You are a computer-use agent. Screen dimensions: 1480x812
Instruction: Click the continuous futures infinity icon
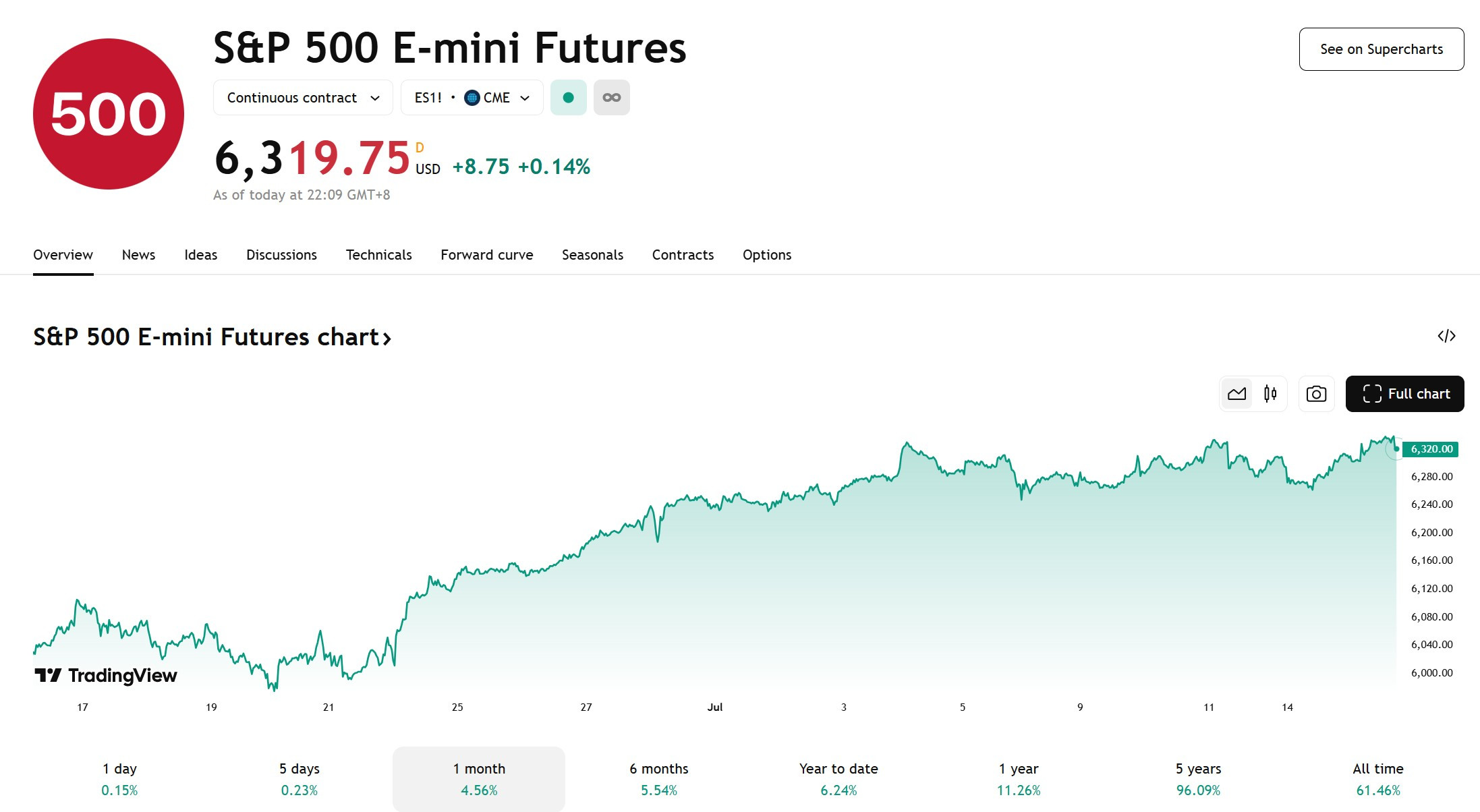coord(612,98)
